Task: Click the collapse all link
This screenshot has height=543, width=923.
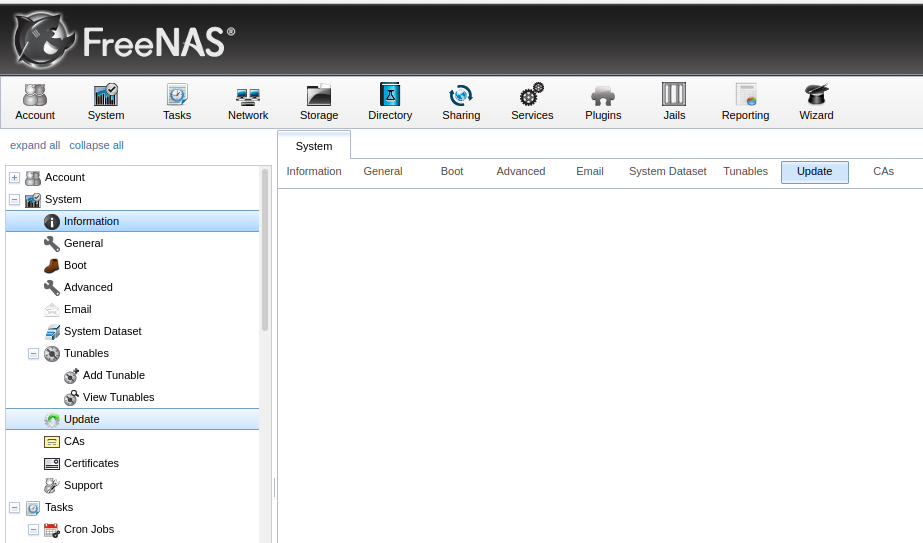Action: [97, 145]
